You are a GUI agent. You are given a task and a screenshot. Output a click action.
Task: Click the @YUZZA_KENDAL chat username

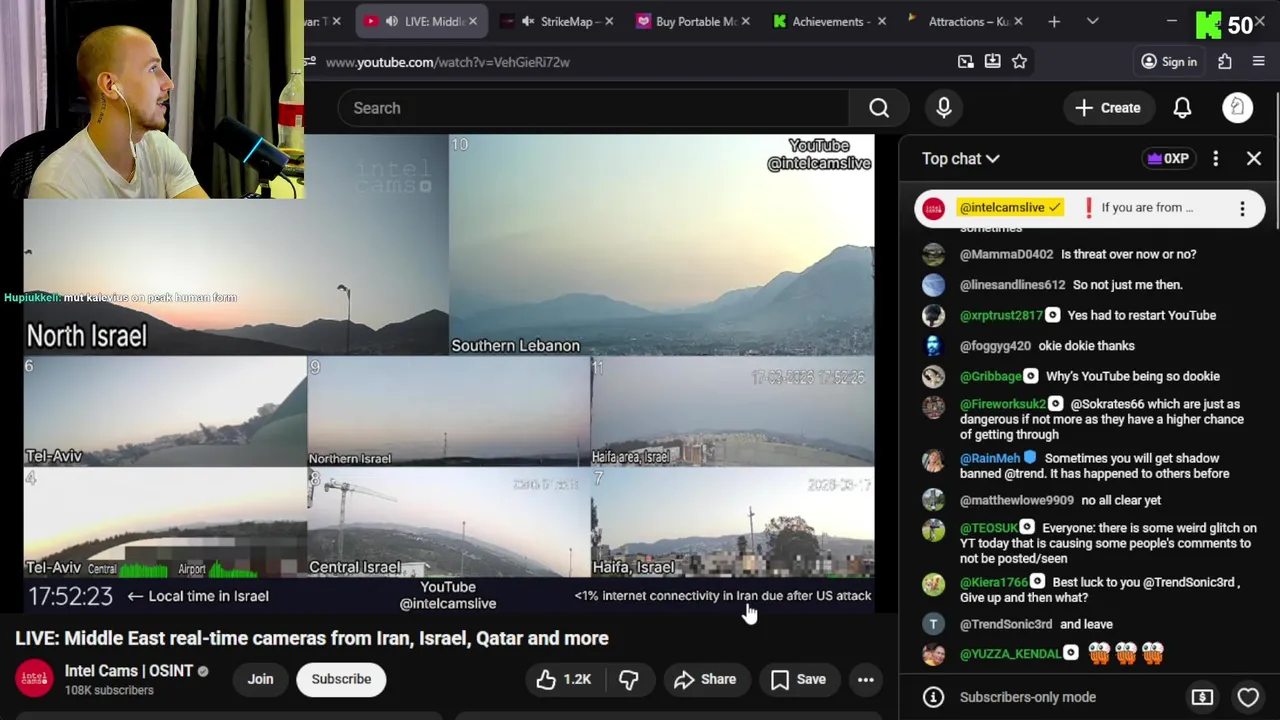(1010, 654)
